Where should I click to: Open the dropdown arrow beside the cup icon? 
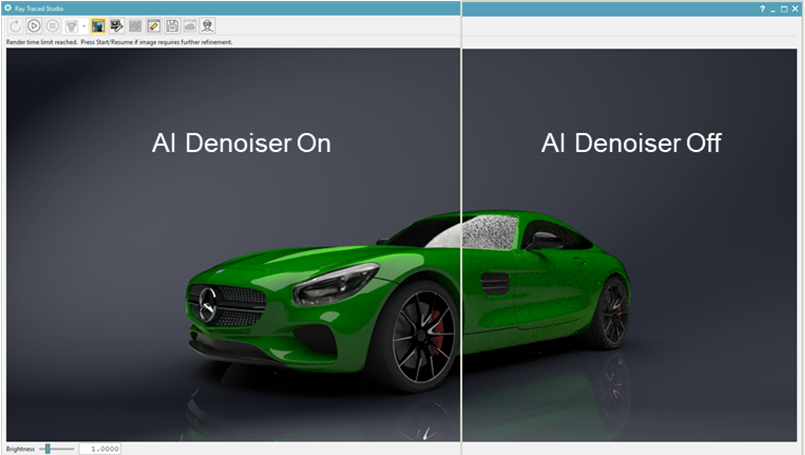coord(84,26)
